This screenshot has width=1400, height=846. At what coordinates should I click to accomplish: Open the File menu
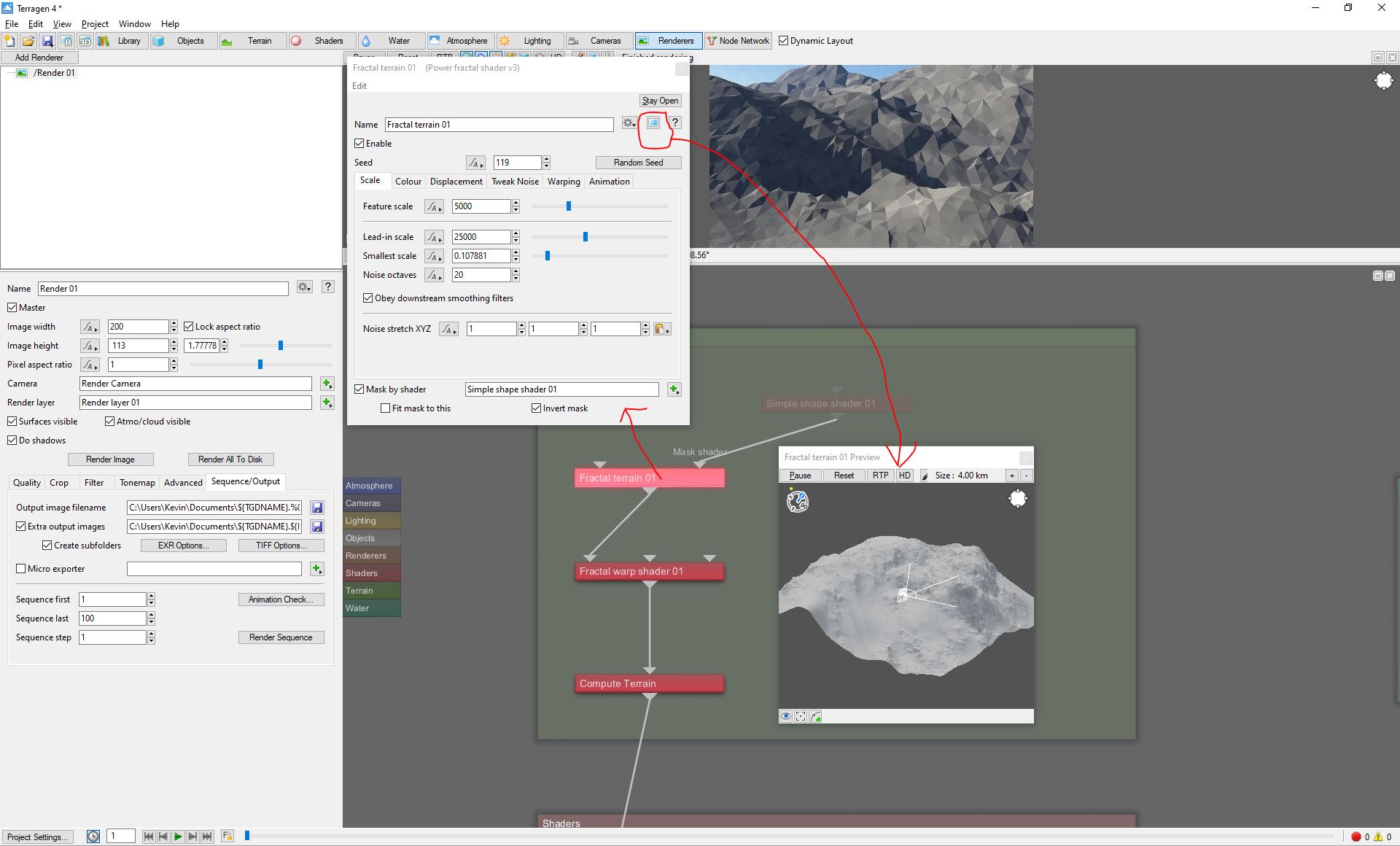[12, 24]
